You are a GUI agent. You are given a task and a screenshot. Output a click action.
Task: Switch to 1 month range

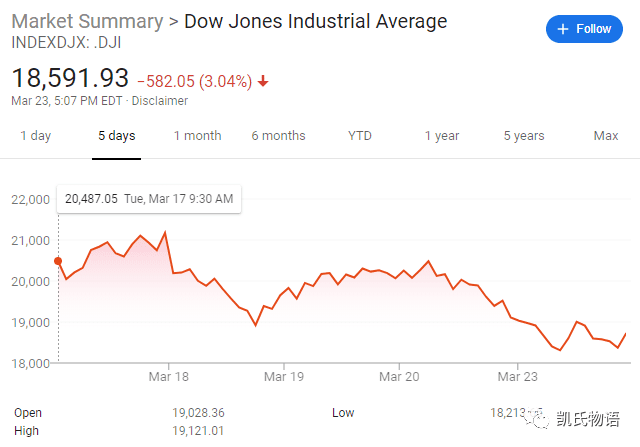(x=198, y=136)
